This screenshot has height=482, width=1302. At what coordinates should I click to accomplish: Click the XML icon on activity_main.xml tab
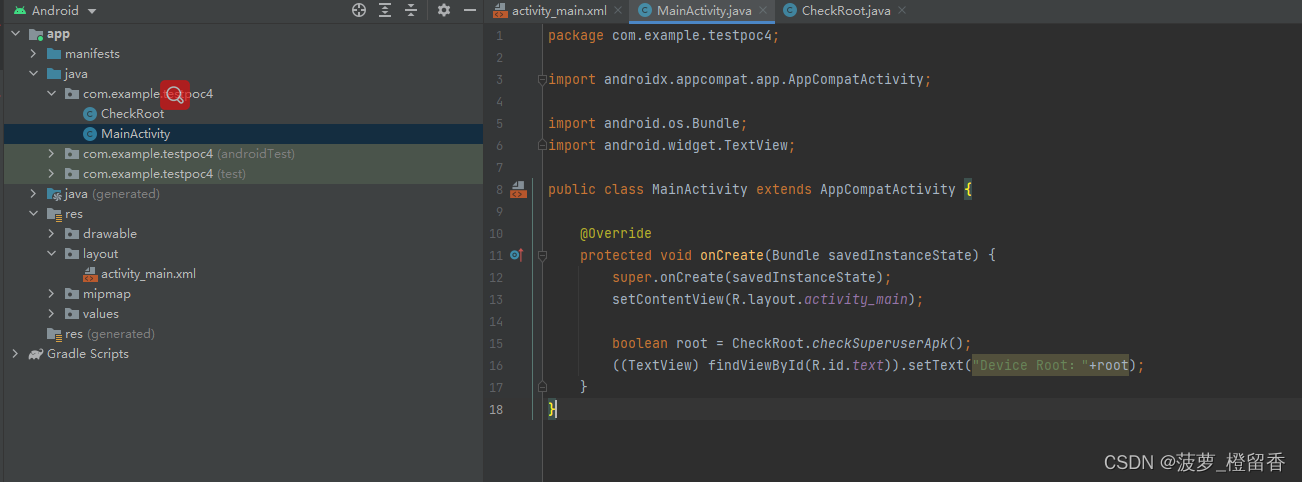[x=500, y=11]
